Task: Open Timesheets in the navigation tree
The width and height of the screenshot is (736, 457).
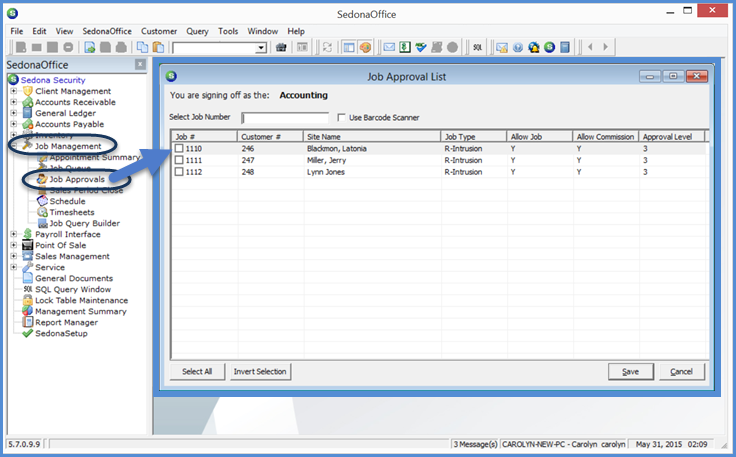Action: point(72,212)
